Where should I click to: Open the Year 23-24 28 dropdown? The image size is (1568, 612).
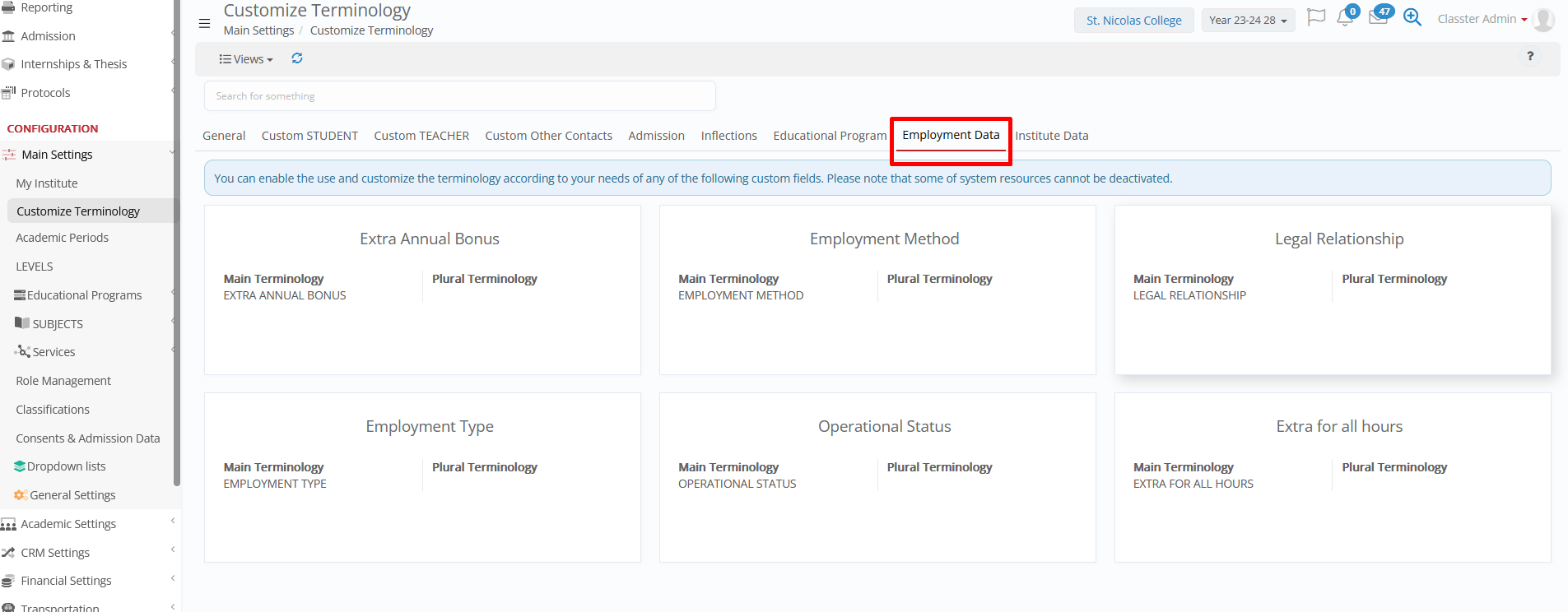(1248, 21)
